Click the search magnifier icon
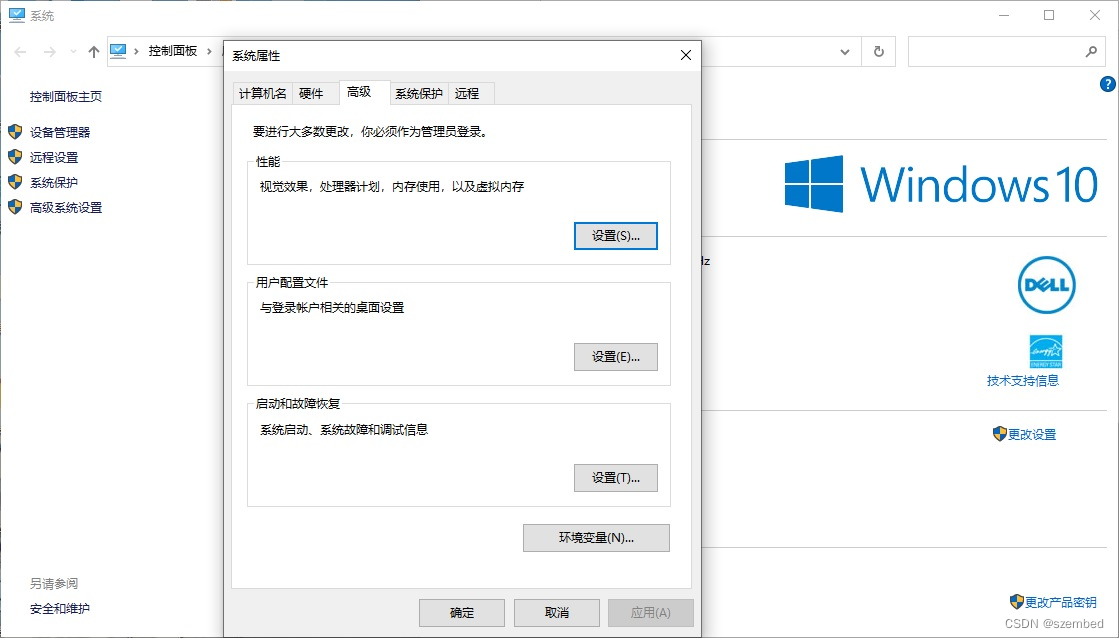Viewport: 1119px width, 638px height. click(1090, 51)
